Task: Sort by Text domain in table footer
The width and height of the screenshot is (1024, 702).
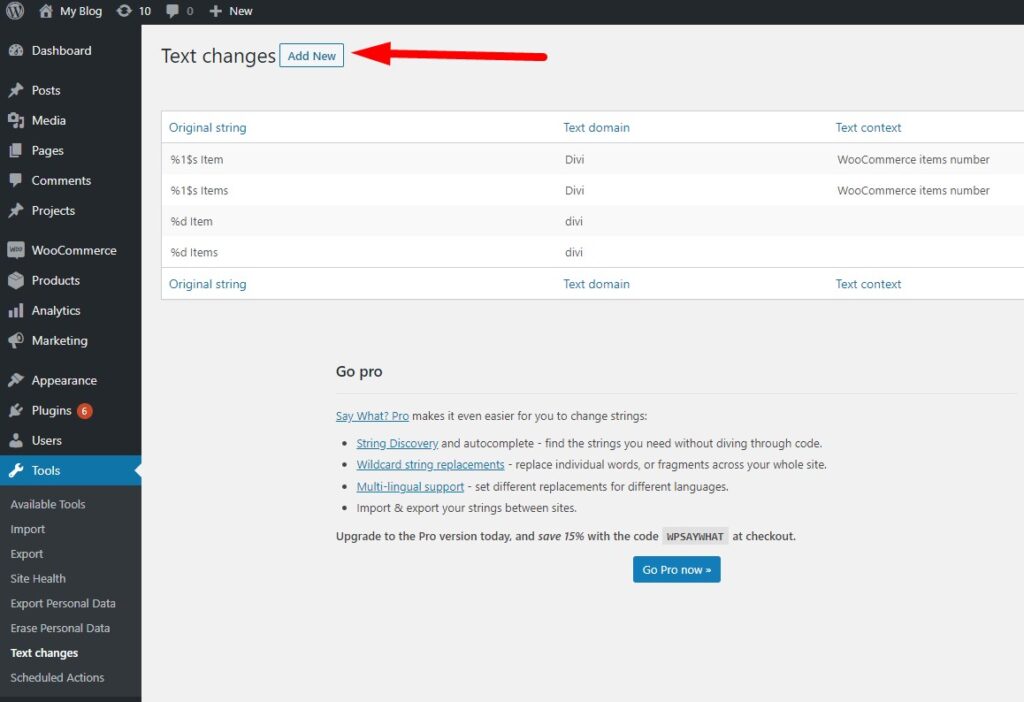Action: [x=596, y=284]
